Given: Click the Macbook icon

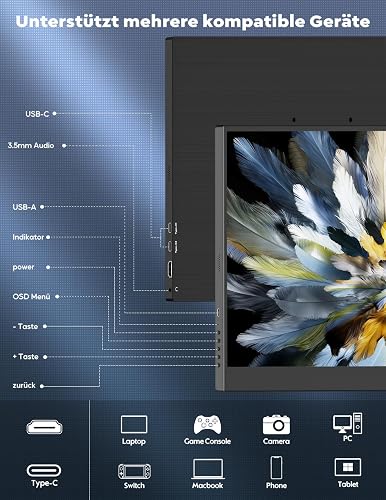Looking at the screenshot, I should (x=207, y=469).
